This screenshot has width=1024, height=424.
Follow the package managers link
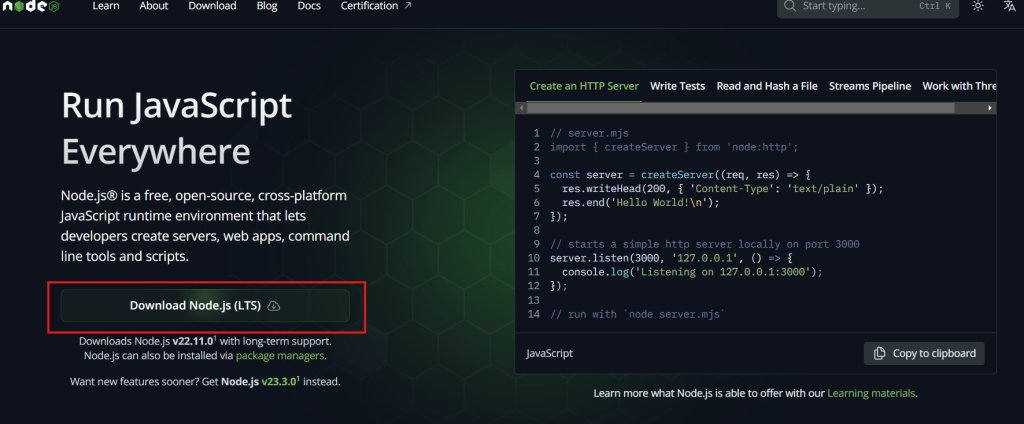click(x=290, y=355)
